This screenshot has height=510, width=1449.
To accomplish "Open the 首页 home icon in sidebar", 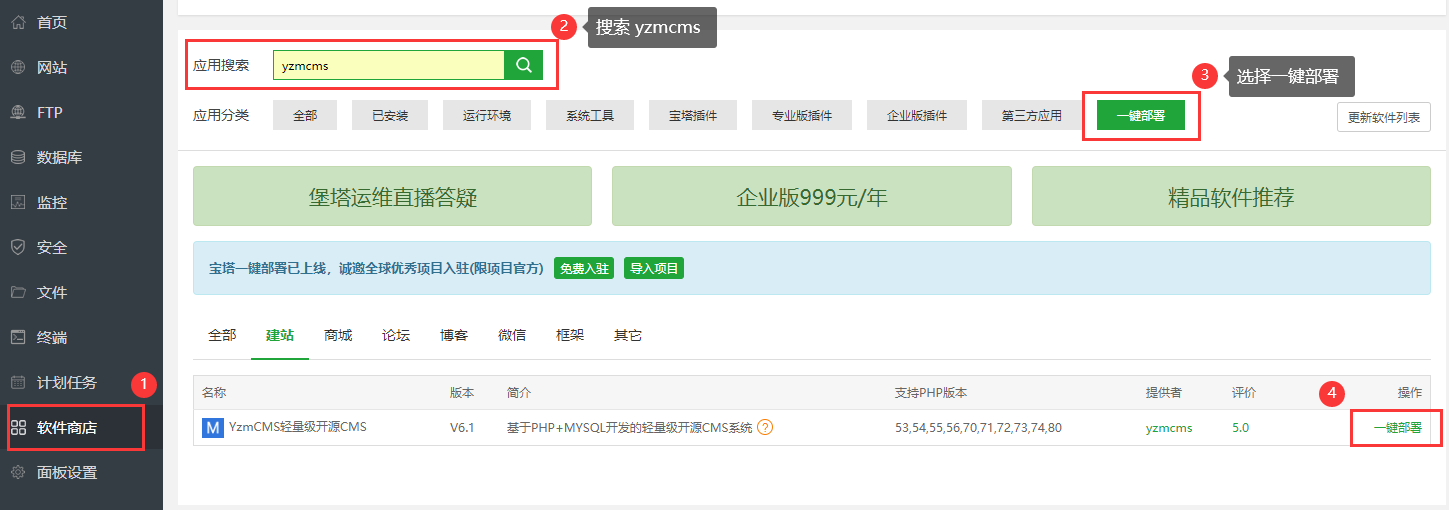I will point(18,22).
